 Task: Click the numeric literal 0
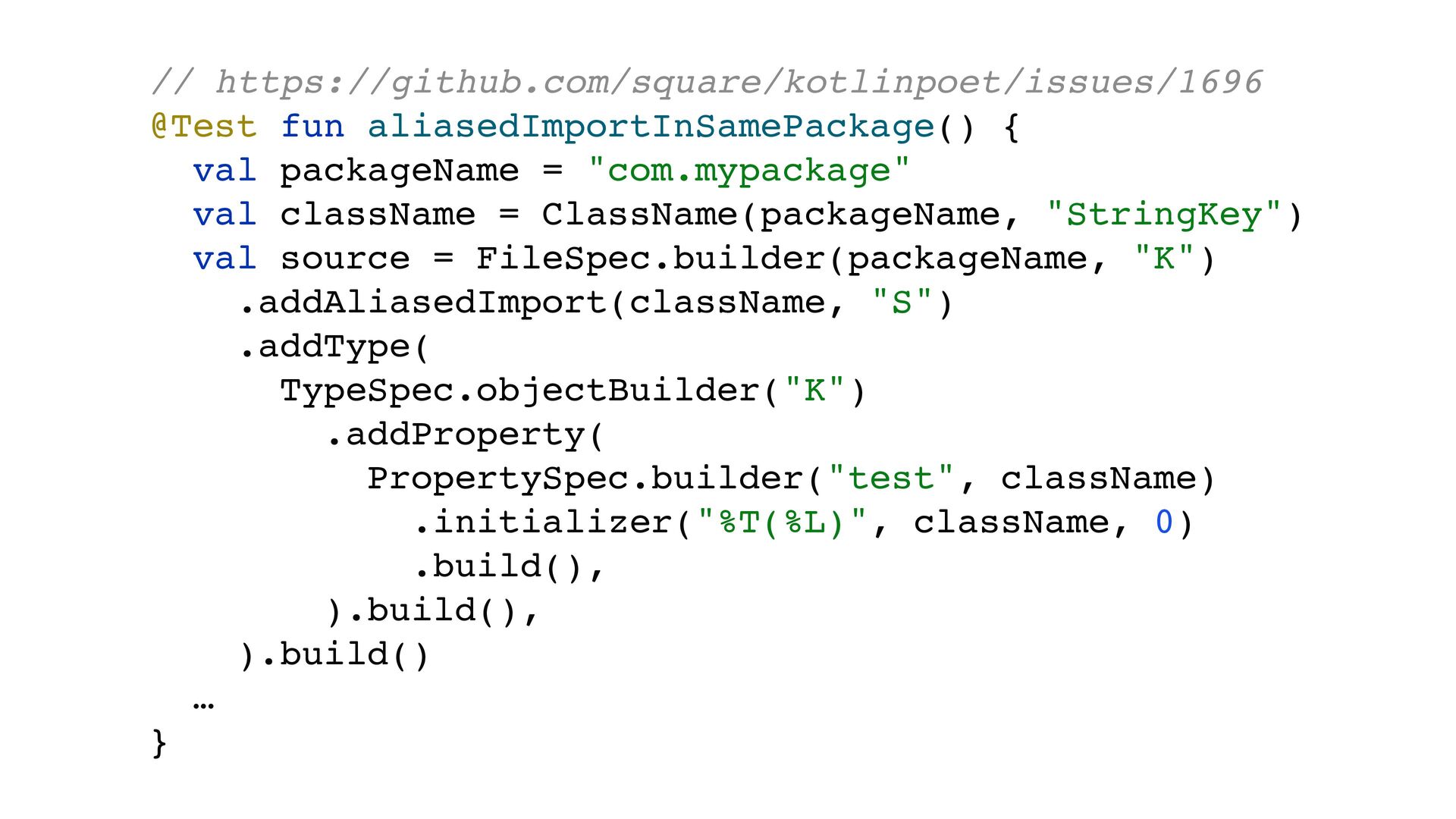[1163, 522]
